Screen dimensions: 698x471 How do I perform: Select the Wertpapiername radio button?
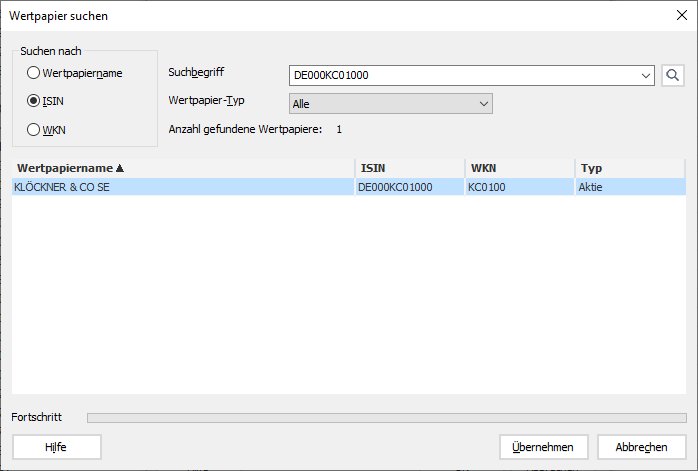(34, 72)
